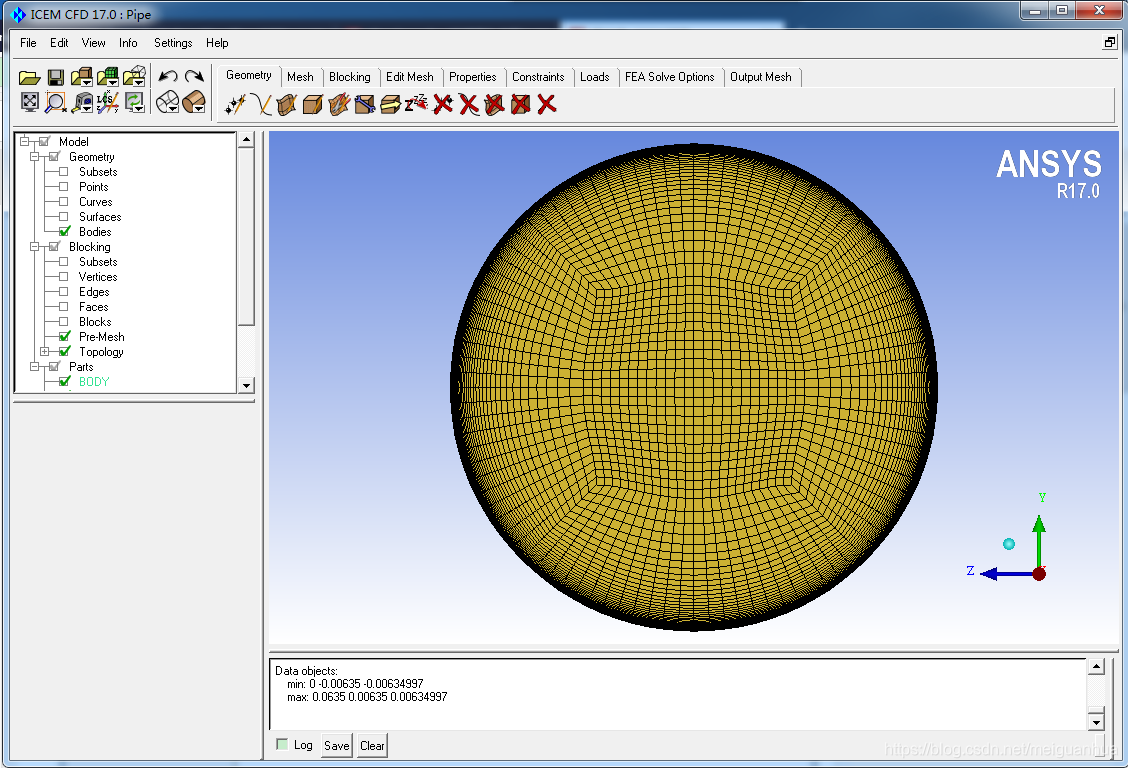Image resolution: width=1128 pixels, height=768 pixels.
Task: Switch to the Edit Mesh tab
Action: click(409, 77)
